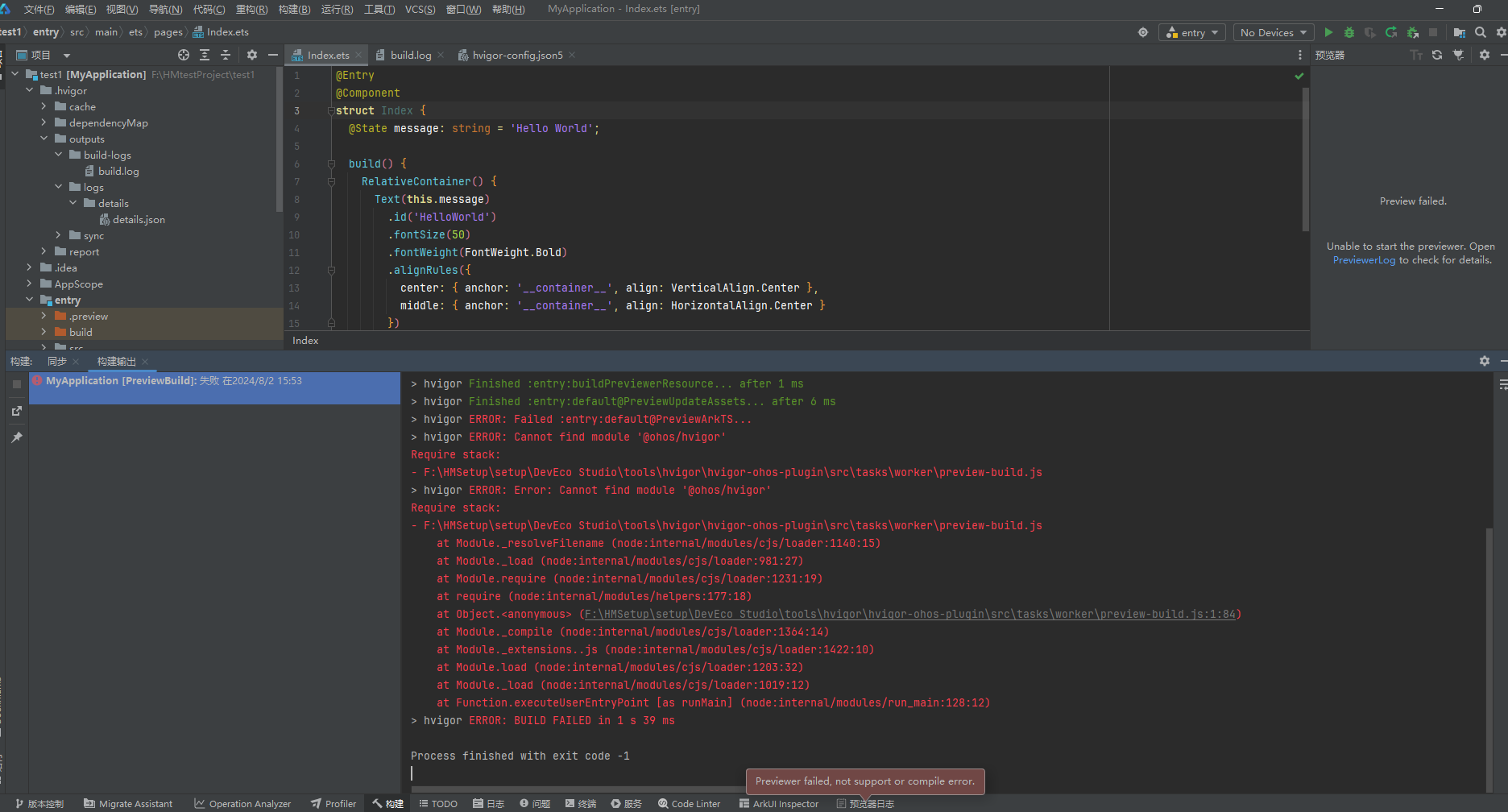Start debugging with the green bug icon

[x=1349, y=32]
